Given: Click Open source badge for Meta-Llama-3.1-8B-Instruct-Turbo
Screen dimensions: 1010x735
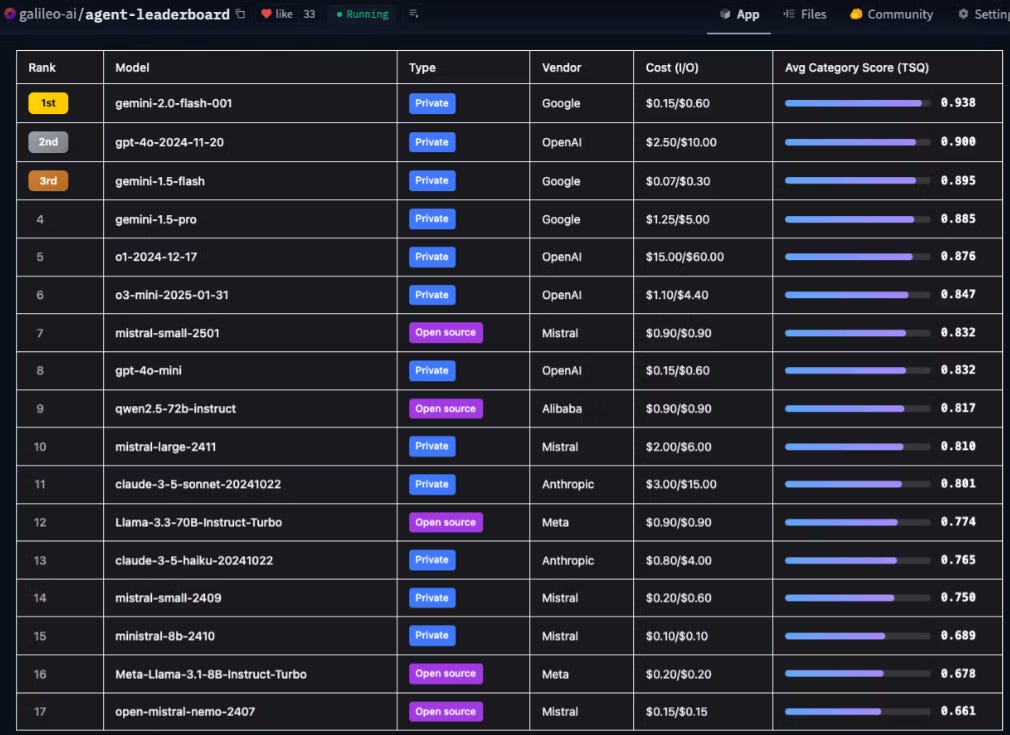Looking at the screenshot, I should point(446,673).
